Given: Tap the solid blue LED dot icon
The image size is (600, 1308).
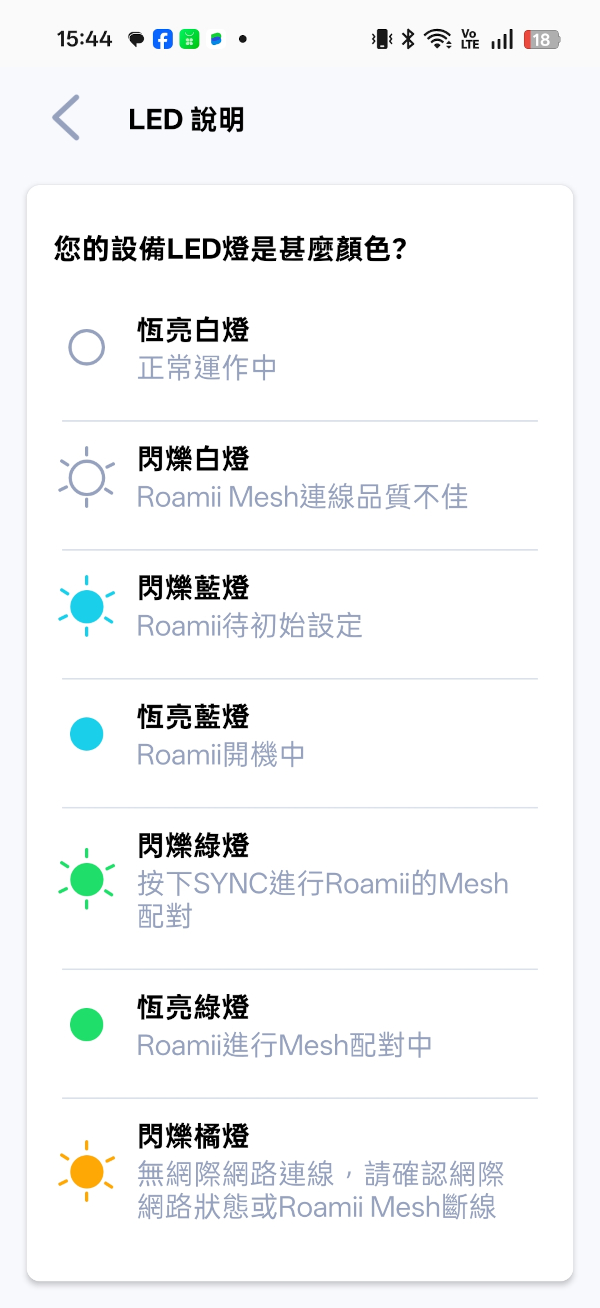Looking at the screenshot, I should coord(86,733).
